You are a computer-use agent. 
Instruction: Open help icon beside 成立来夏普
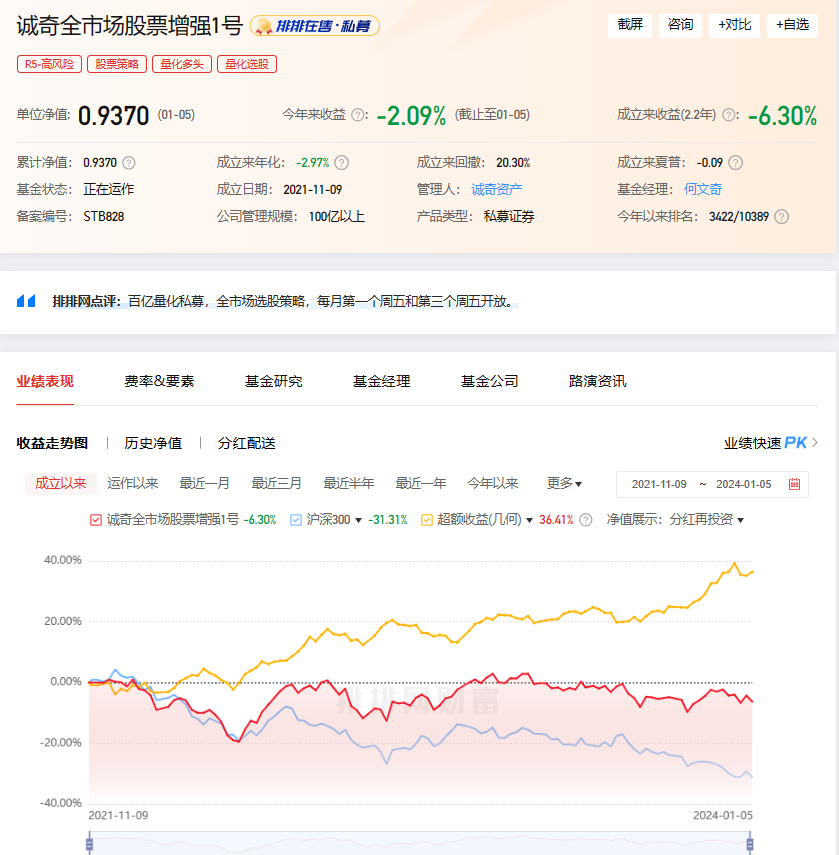(735, 162)
